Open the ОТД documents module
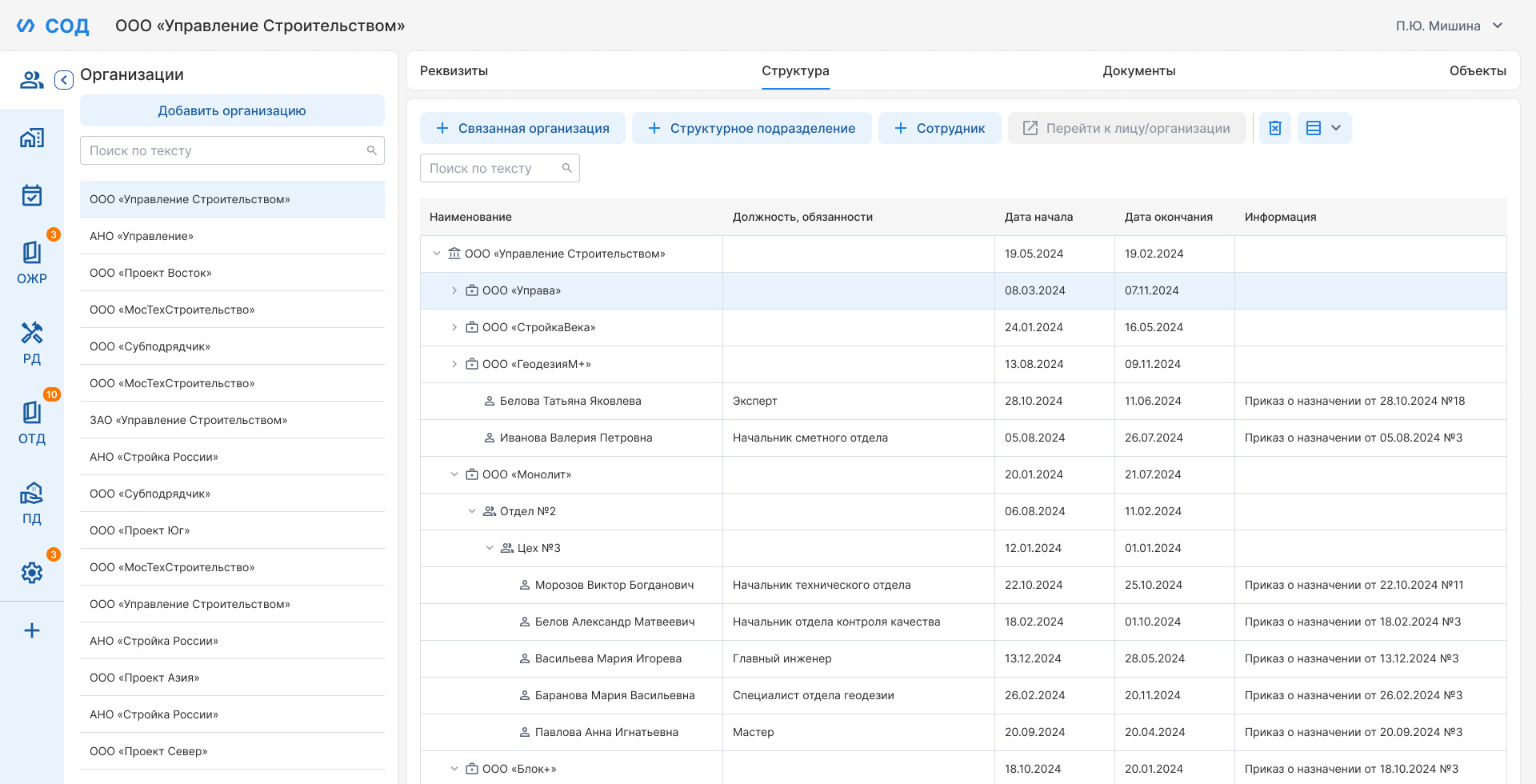 point(32,422)
